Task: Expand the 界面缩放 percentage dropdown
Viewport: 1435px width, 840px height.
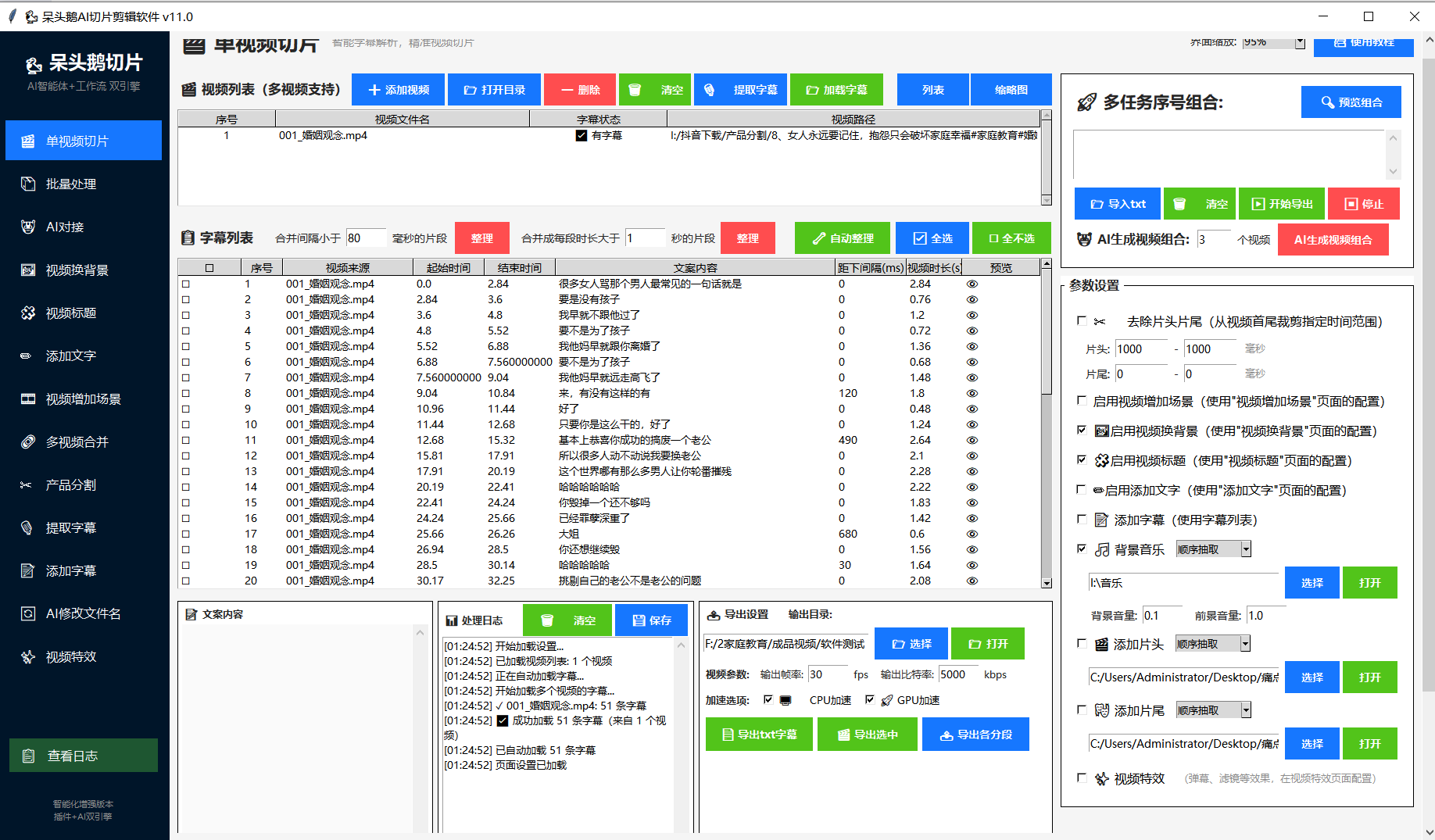Action: [1300, 43]
